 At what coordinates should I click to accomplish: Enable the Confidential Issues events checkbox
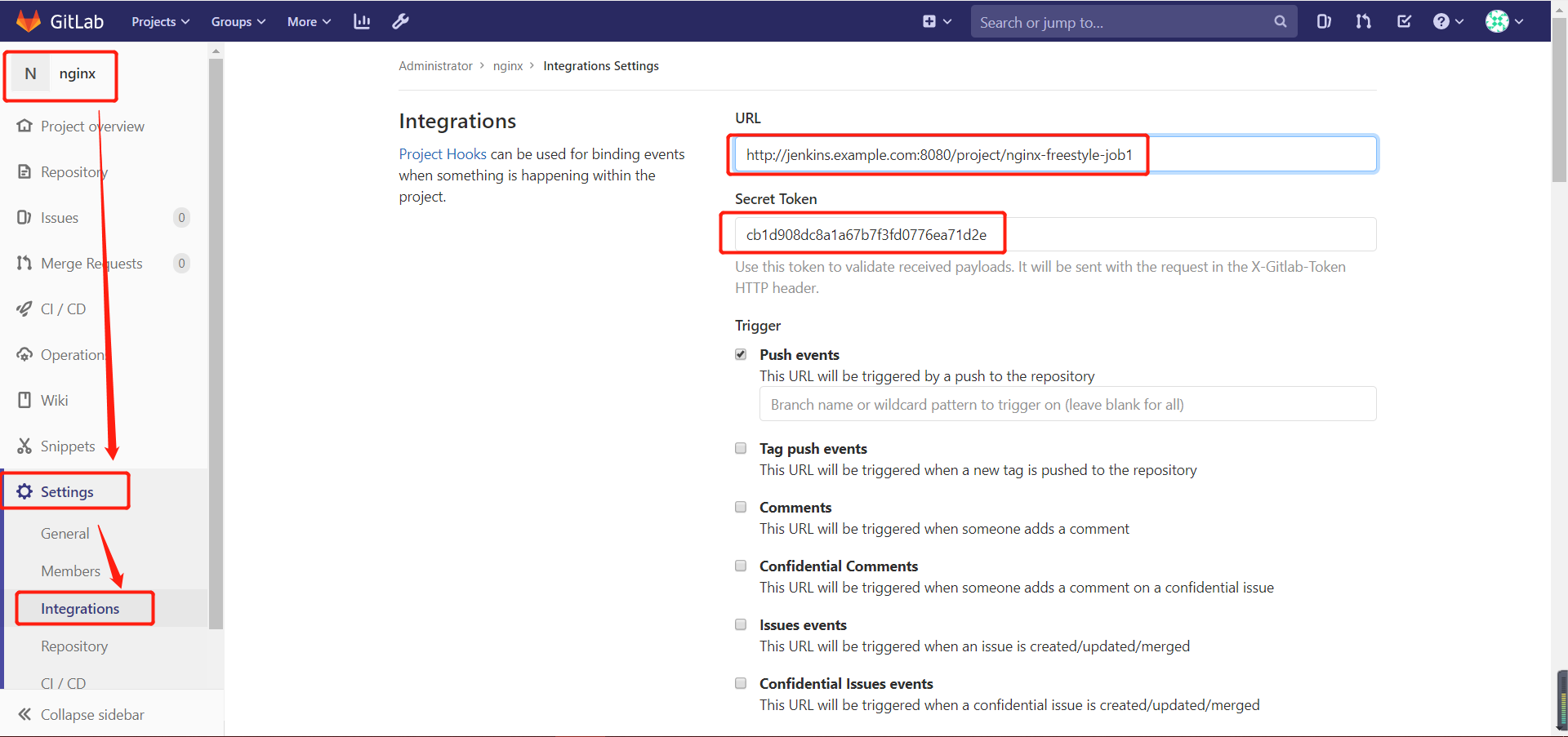tap(741, 683)
